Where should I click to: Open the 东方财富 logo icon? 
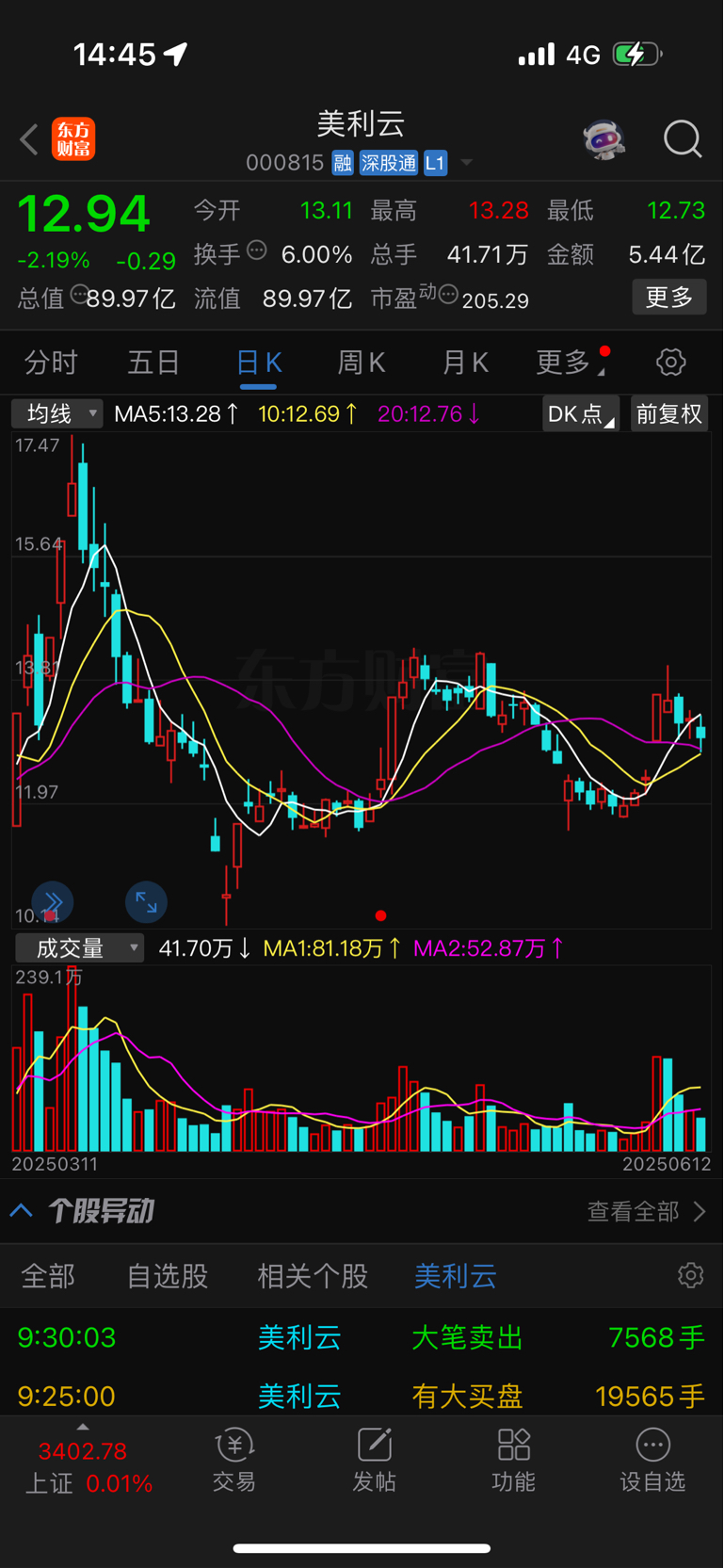tap(73, 139)
